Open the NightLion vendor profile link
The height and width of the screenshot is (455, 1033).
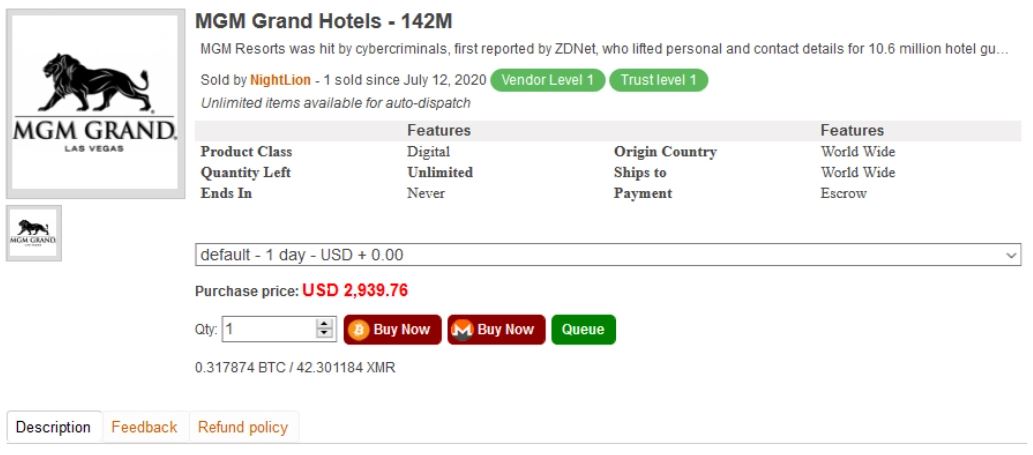280,80
